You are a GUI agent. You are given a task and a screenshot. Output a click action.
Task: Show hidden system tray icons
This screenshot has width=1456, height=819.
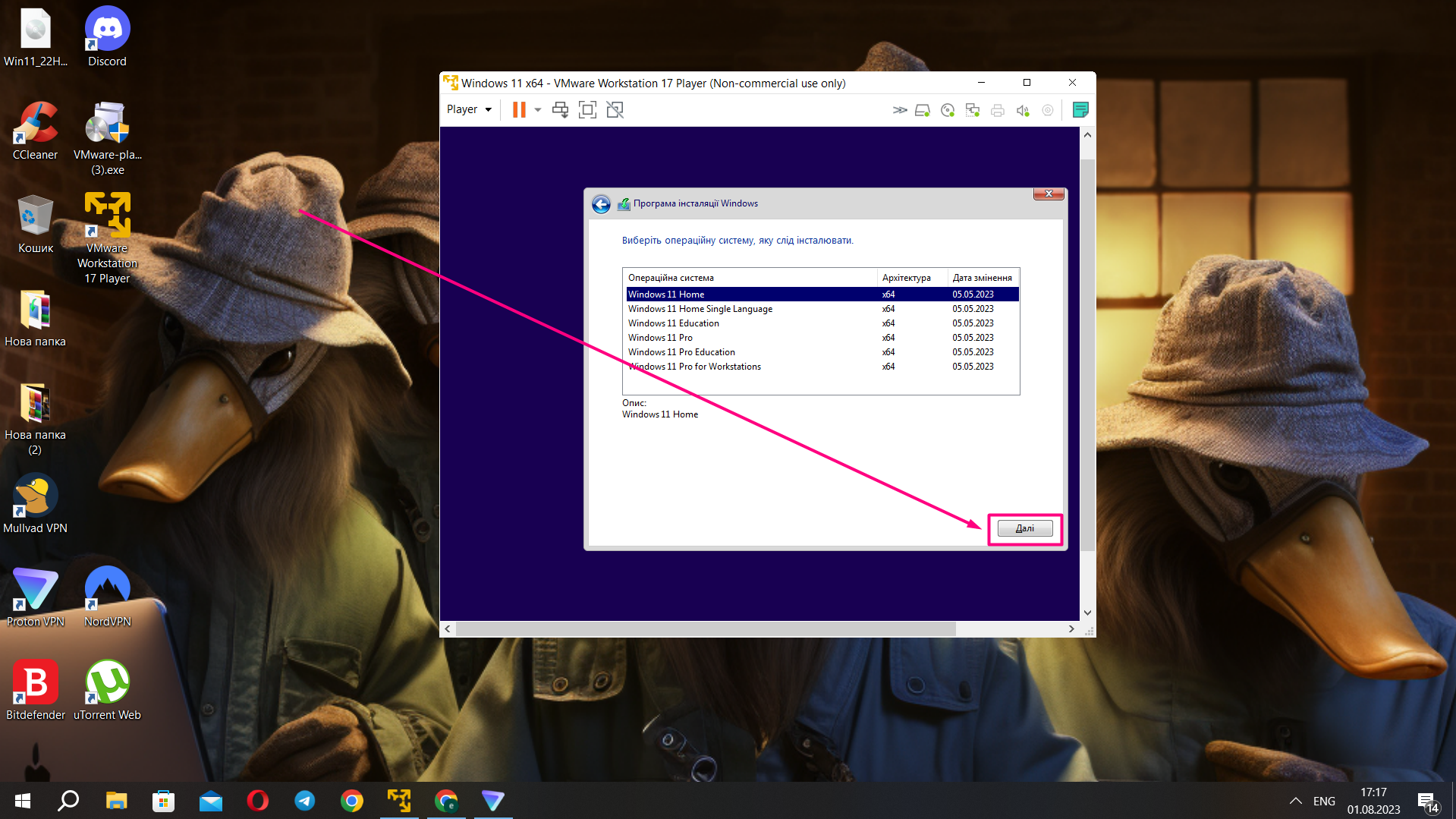(1296, 801)
